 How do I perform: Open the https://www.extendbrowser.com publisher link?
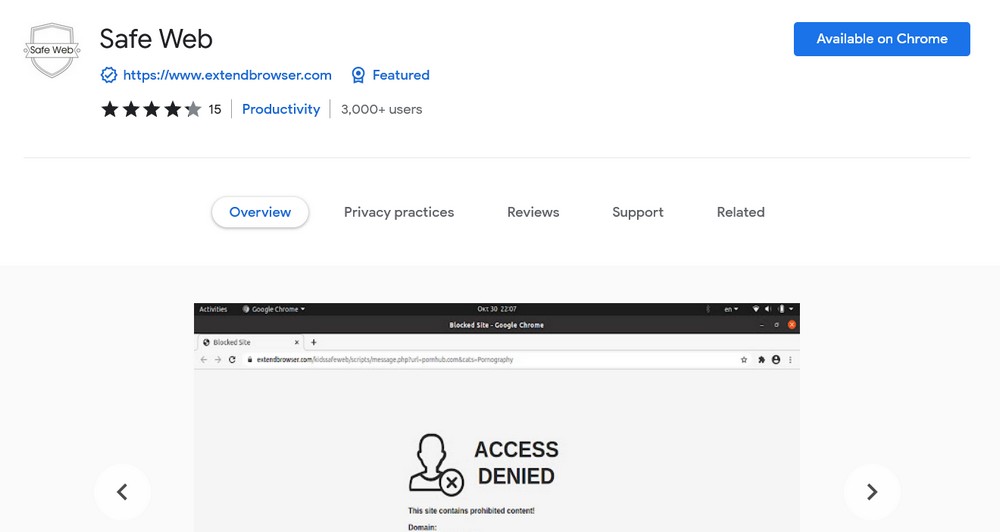(227, 75)
